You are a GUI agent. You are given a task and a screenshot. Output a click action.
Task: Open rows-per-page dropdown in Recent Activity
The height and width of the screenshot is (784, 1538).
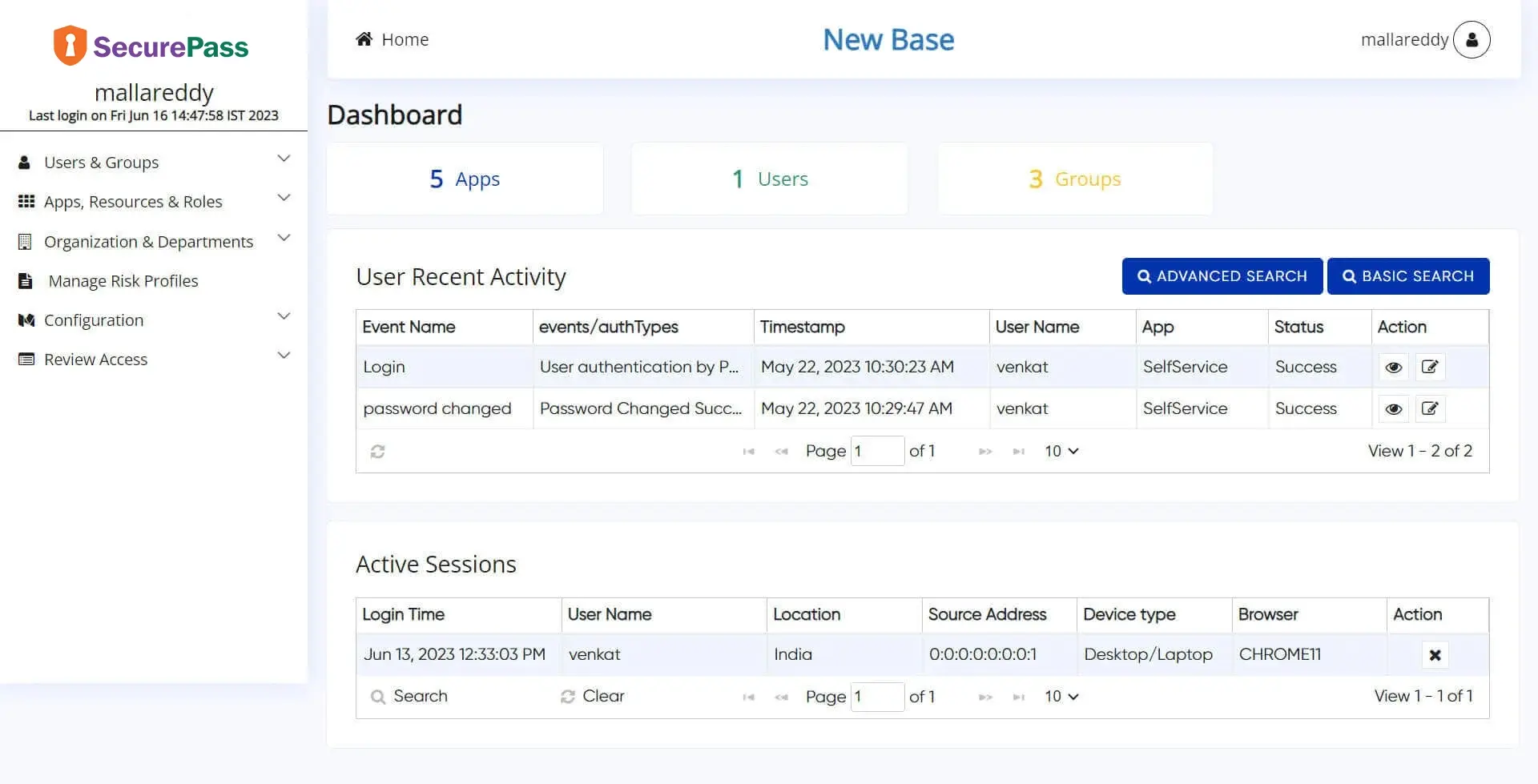1061,452
